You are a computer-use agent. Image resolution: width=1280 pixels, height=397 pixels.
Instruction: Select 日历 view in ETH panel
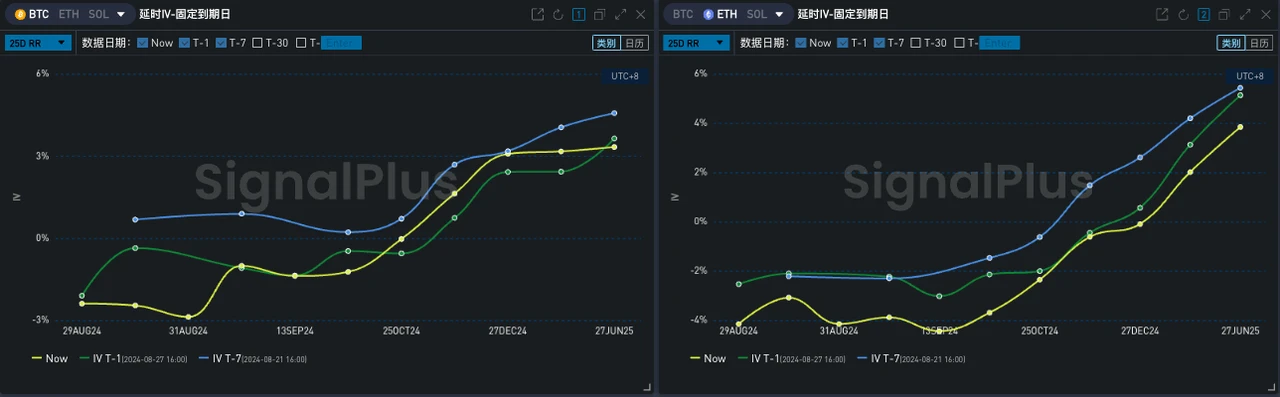[1259, 43]
